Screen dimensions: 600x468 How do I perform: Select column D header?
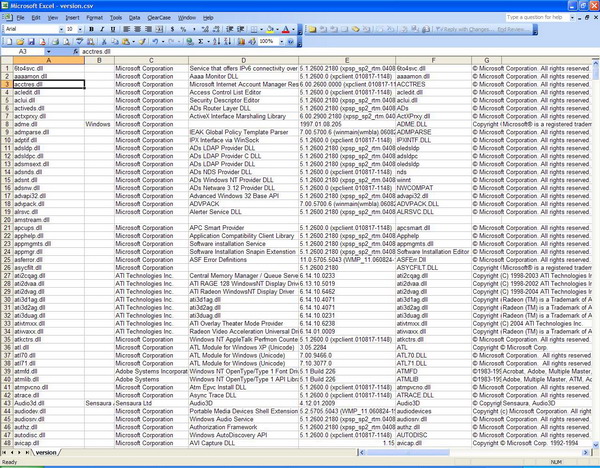(243, 60)
